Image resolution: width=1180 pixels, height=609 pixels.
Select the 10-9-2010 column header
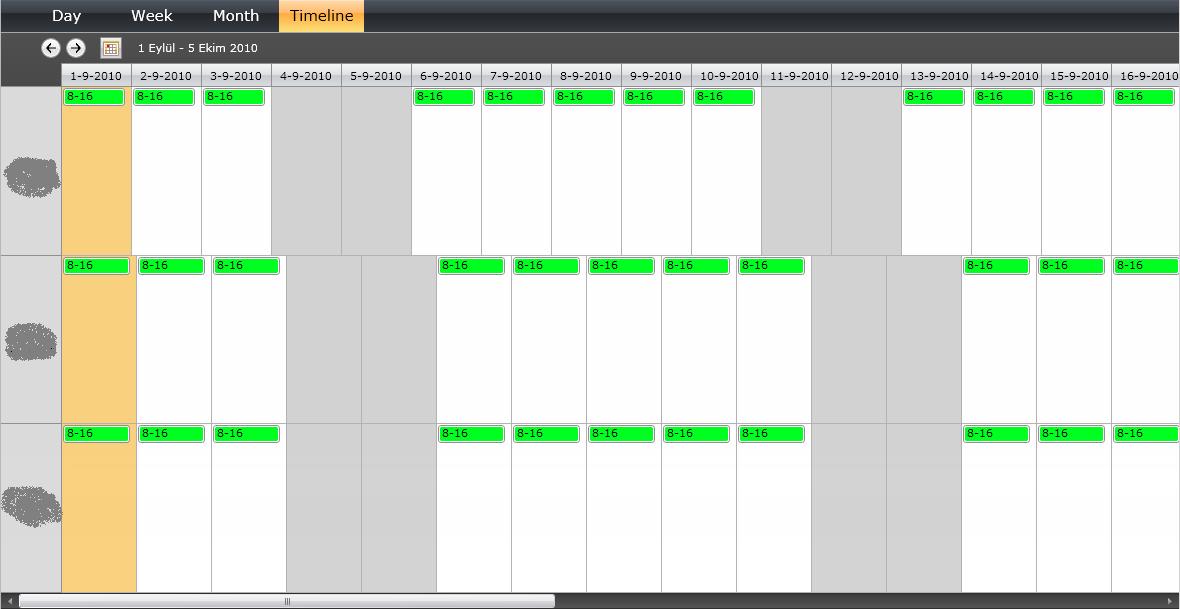(x=726, y=75)
